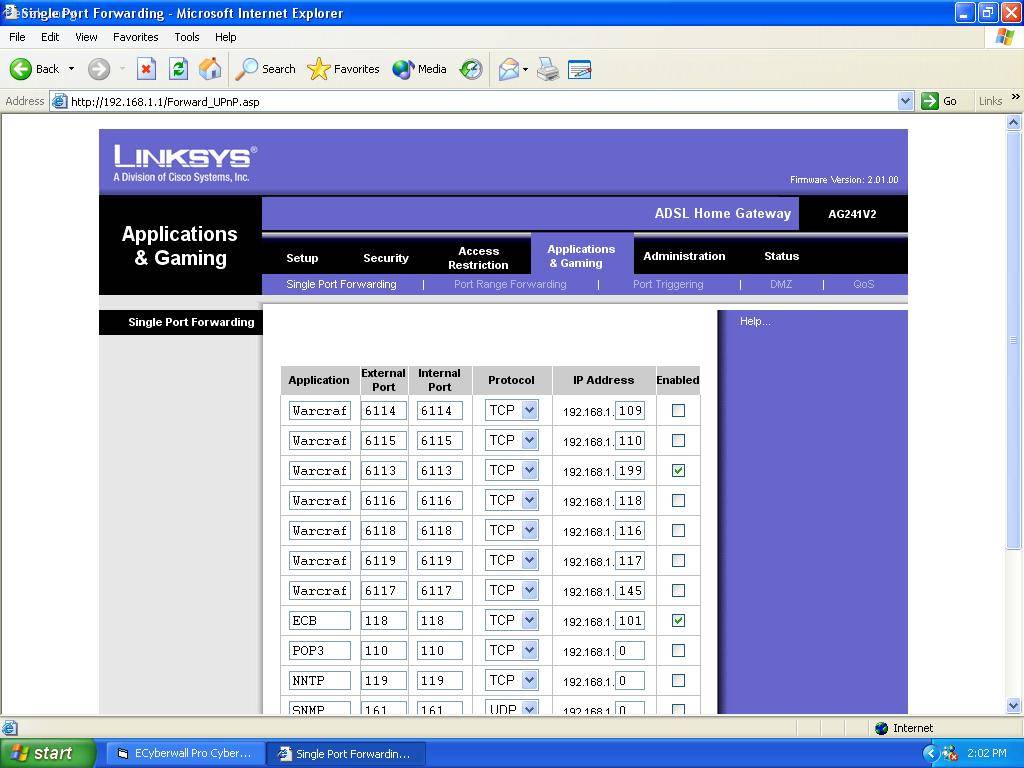Viewport: 1024px width, 768px height.
Task: Open protocol dropdown for ECB row
Action: [512, 620]
